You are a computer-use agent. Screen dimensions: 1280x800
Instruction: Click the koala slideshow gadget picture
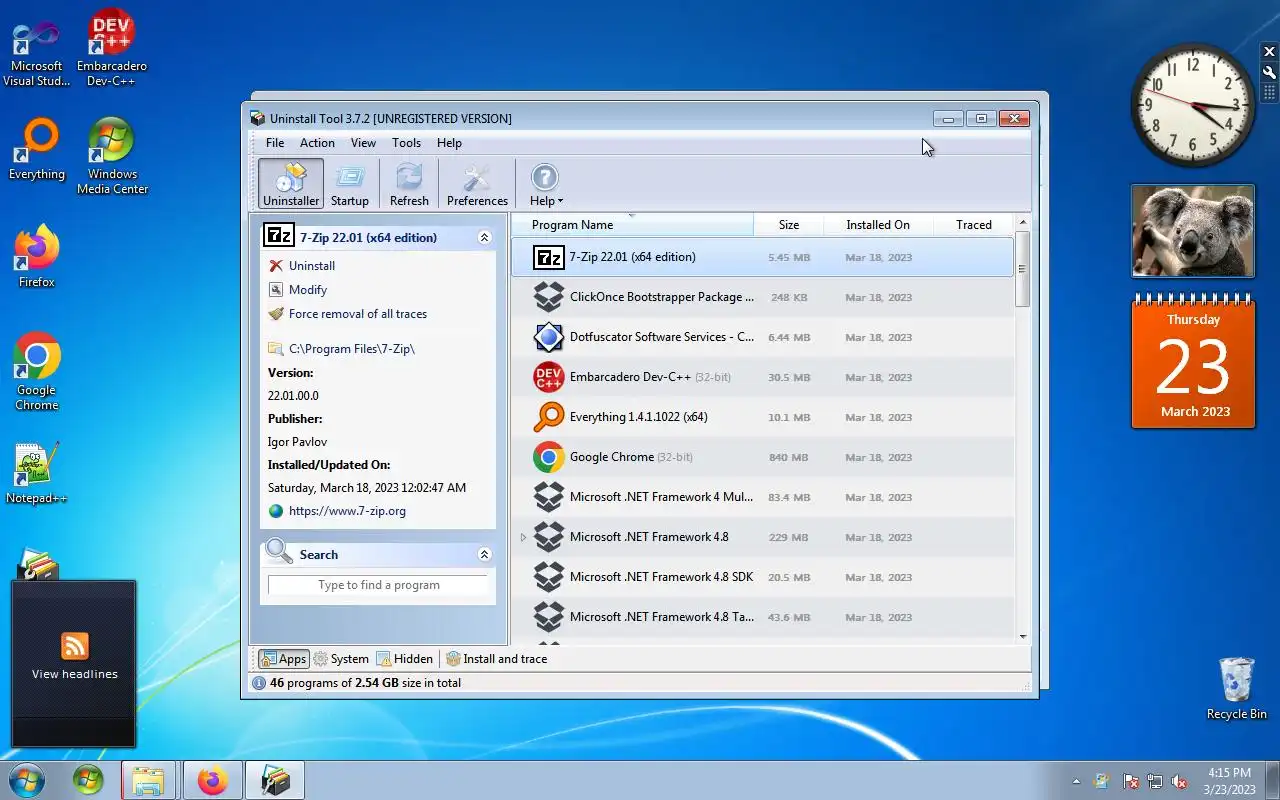[1193, 231]
